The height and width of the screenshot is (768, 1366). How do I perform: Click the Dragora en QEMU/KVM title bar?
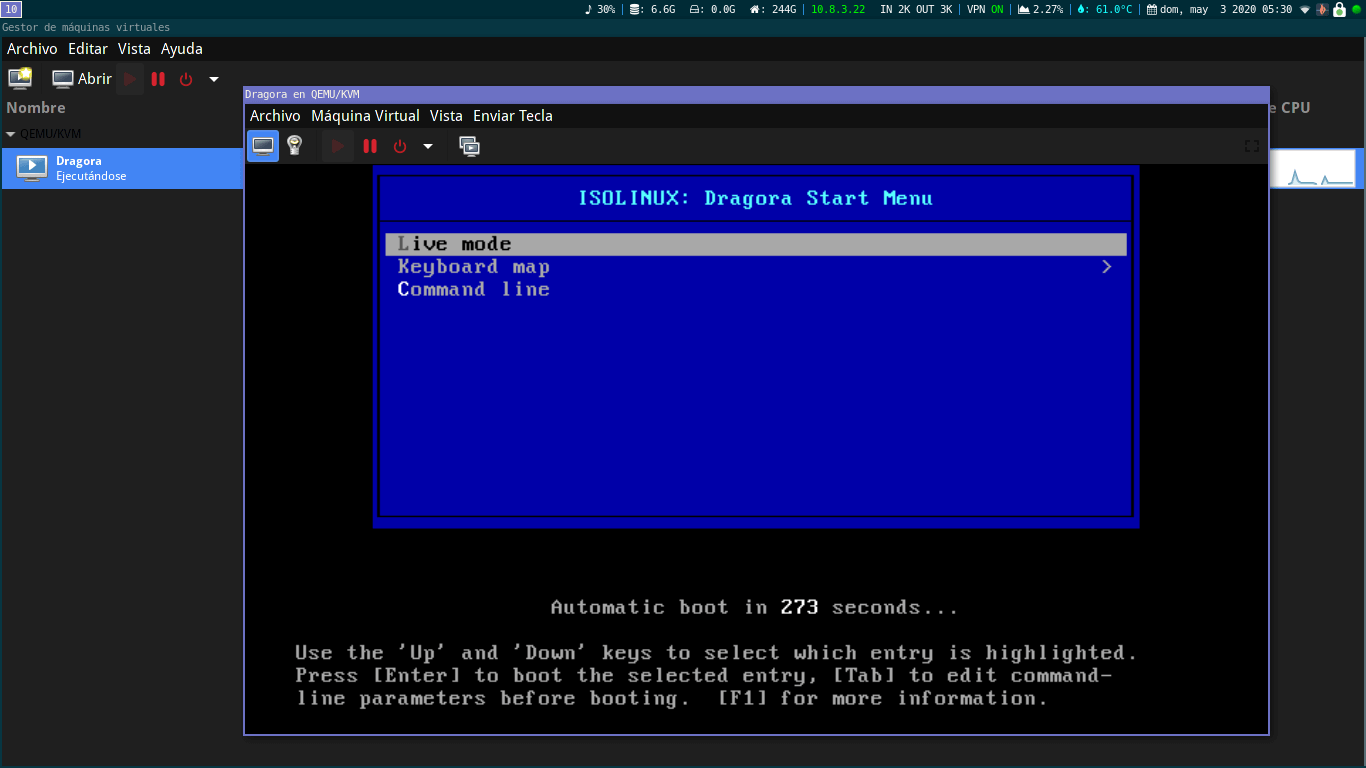click(756, 94)
